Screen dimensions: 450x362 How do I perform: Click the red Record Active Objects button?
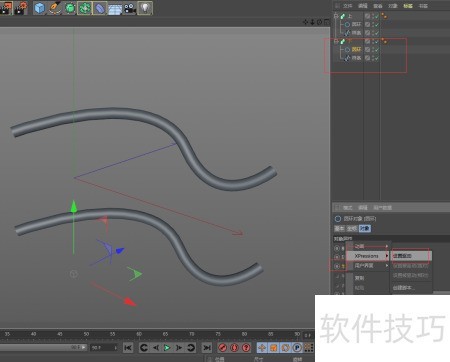point(223,348)
